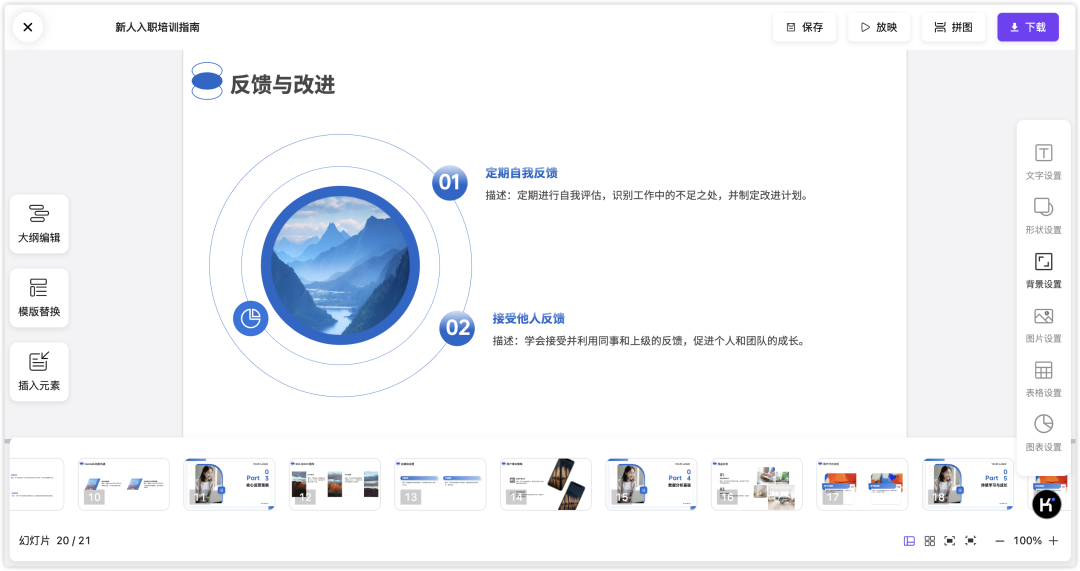The height and width of the screenshot is (571, 1080).
Task: Select description text about 同事和上级的反馈
Action: click(x=650, y=340)
